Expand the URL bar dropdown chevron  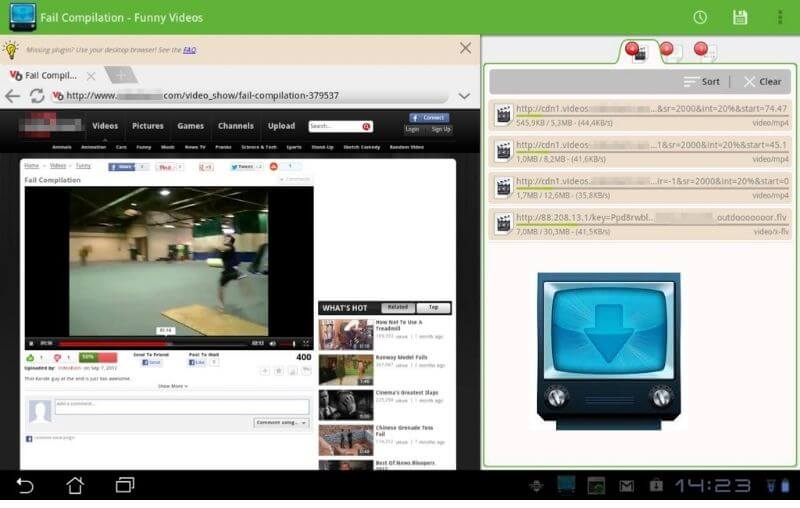(464, 96)
